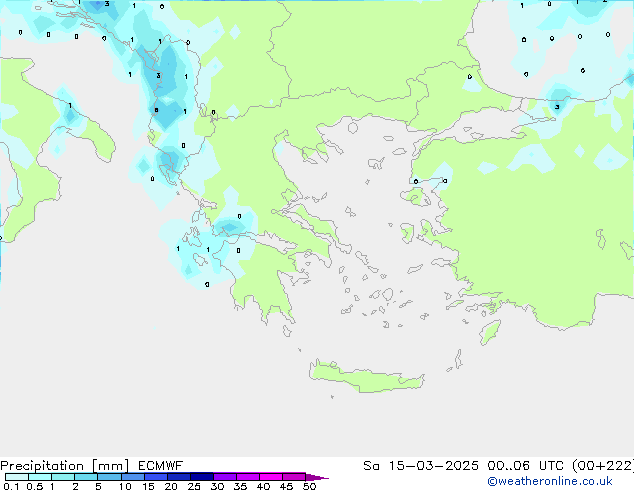Pick the 1–2 mm legend swatch

(x=63, y=477)
